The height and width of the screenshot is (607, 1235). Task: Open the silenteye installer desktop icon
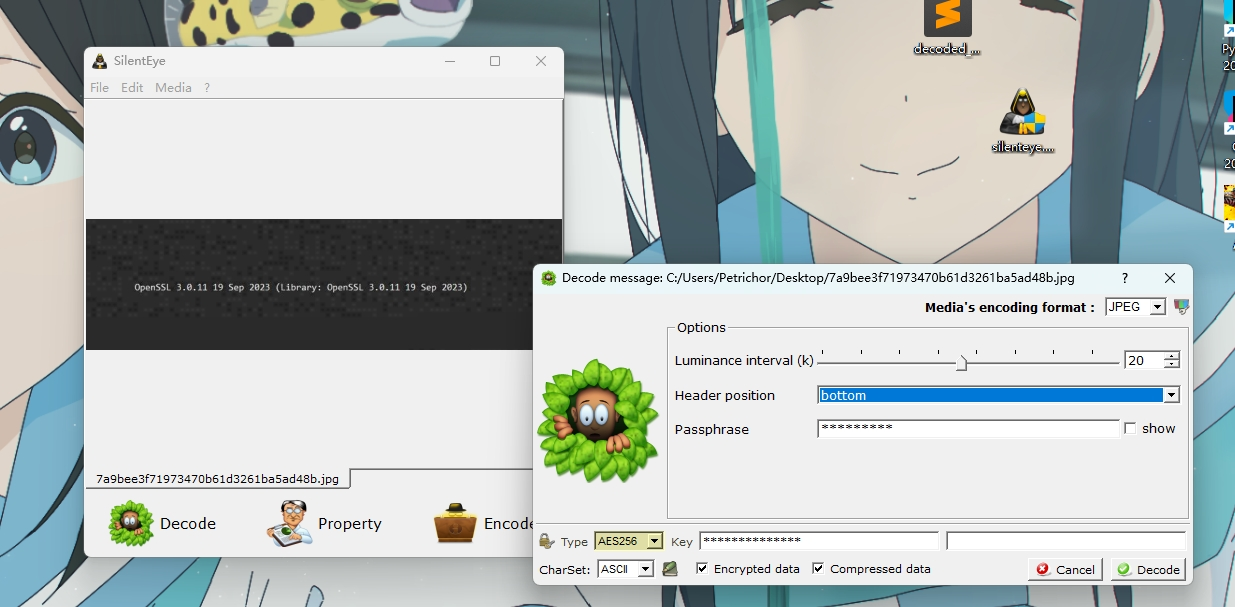pos(1023,121)
